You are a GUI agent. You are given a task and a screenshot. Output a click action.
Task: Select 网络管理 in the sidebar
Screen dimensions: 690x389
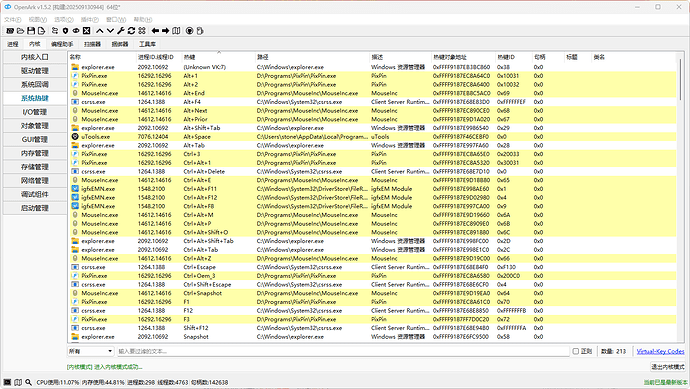pos(35,180)
